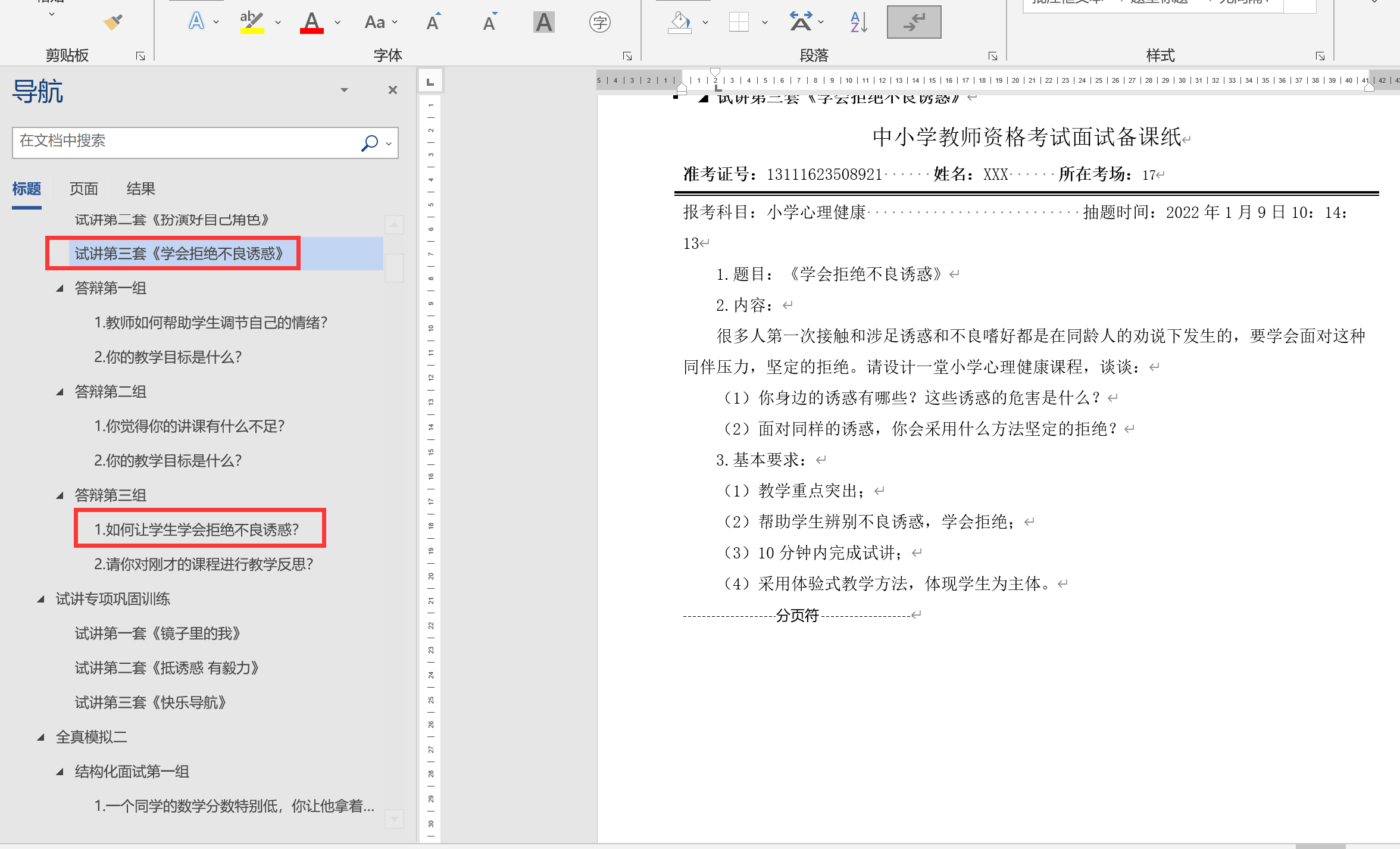Toggle show/hide paragraph marks button
The image size is (1400, 849).
tap(914, 22)
